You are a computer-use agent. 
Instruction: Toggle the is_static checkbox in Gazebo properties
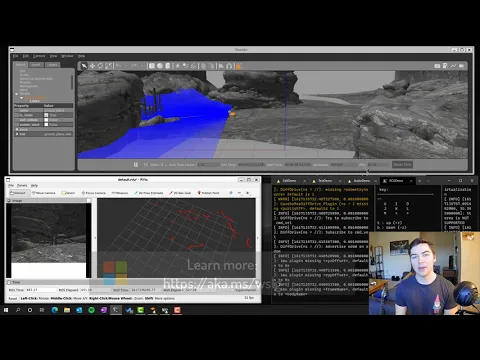[46, 115]
